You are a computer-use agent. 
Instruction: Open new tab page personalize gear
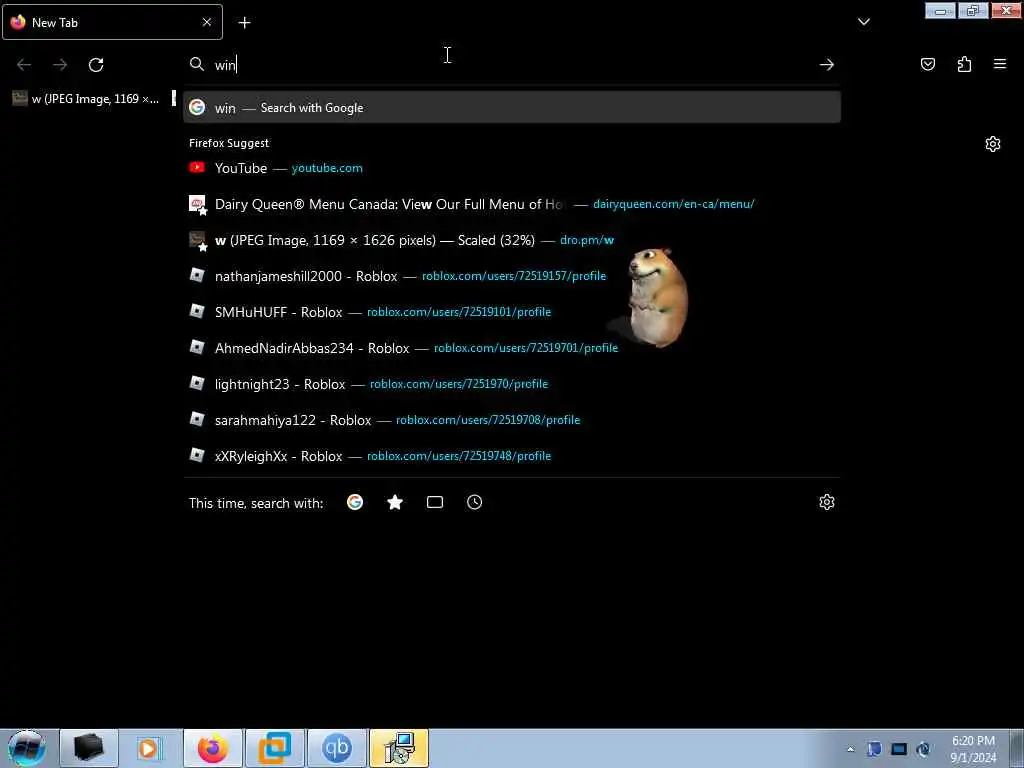point(993,144)
